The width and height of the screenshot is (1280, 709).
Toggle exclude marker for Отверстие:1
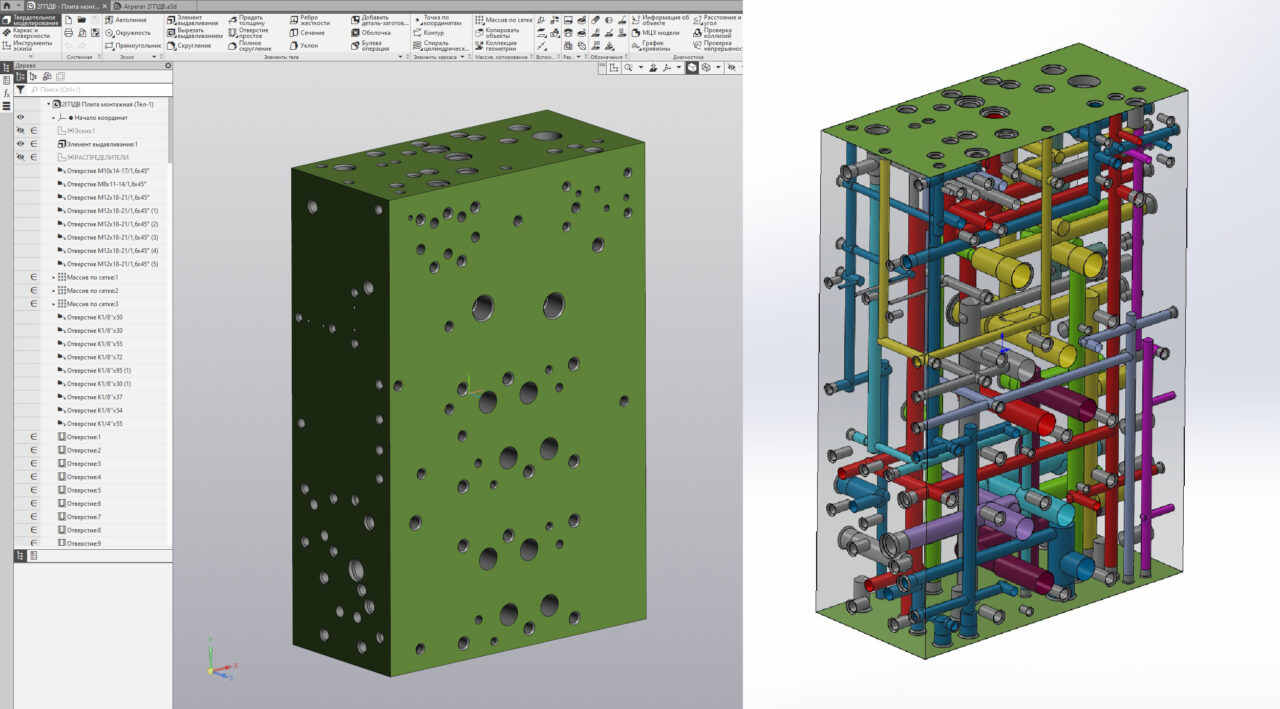pyautogui.click(x=34, y=437)
